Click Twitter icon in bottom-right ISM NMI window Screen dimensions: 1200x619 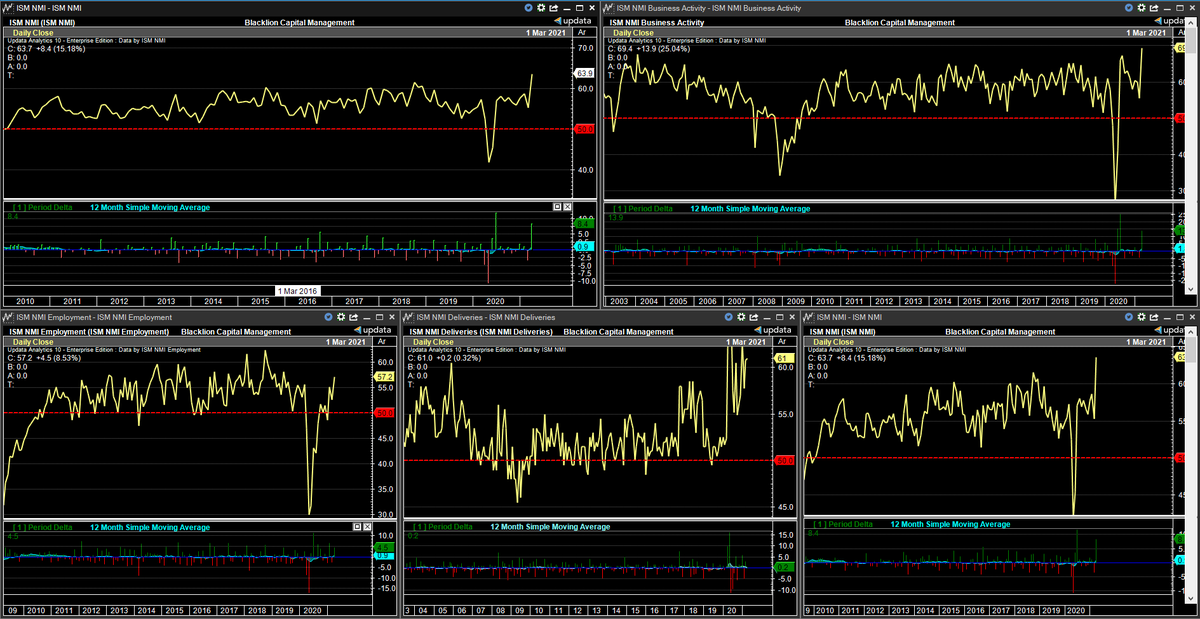pyautogui.click(x=1129, y=317)
